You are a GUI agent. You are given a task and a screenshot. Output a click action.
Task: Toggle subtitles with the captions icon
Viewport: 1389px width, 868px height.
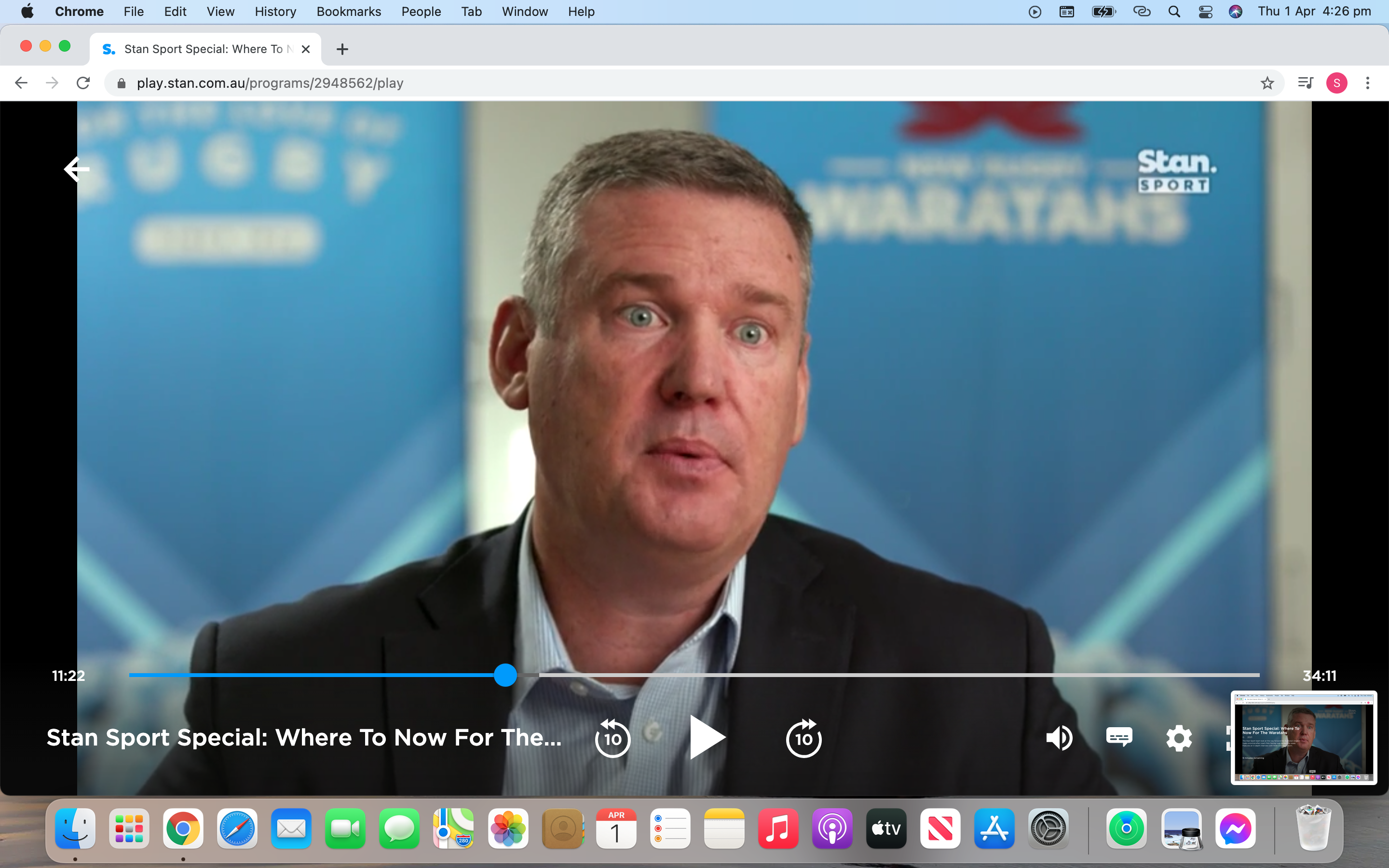1118,737
